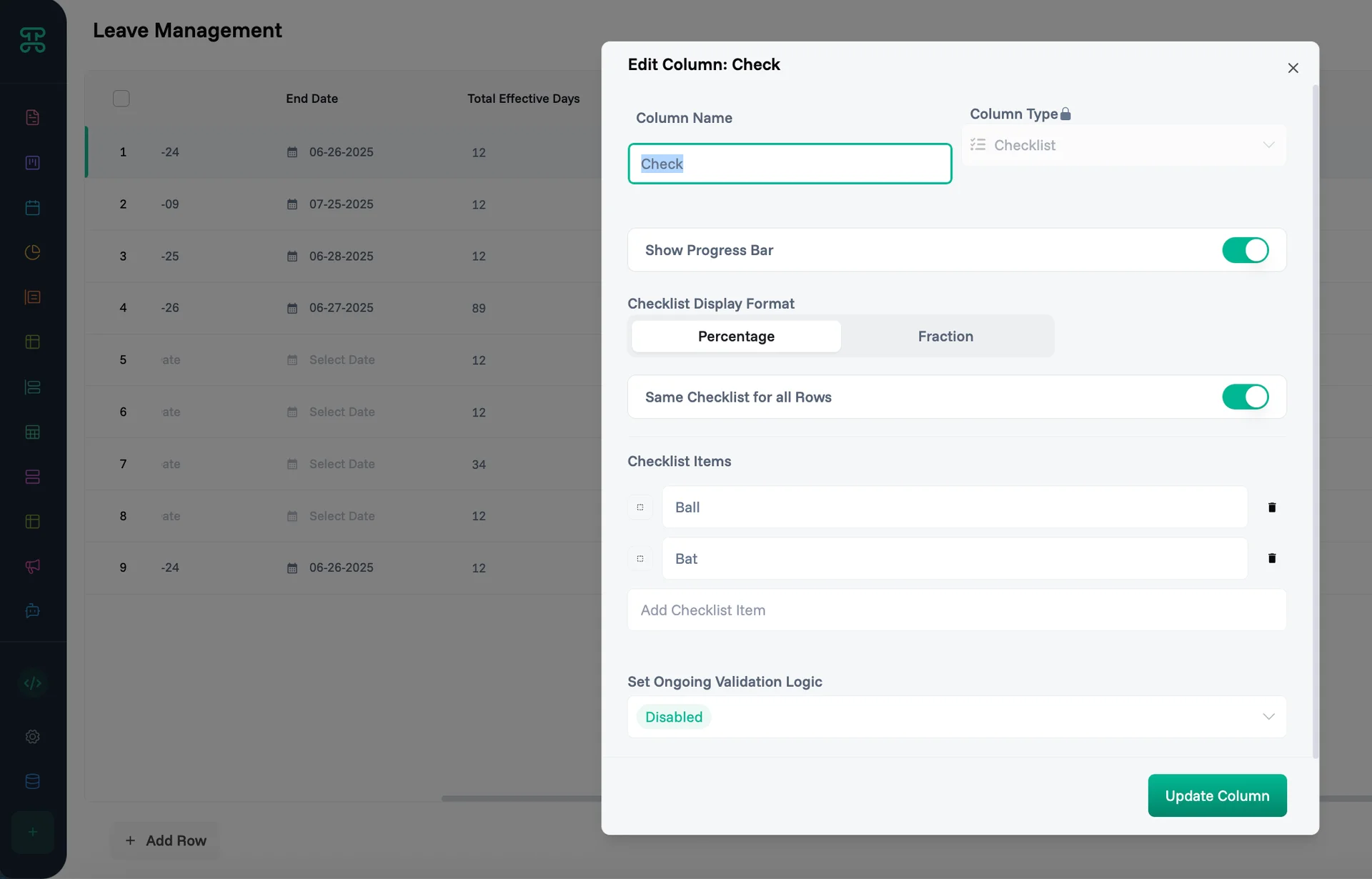This screenshot has height=879, width=1372.
Task: Click drag handle beside Ball item
Action: click(x=640, y=507)
